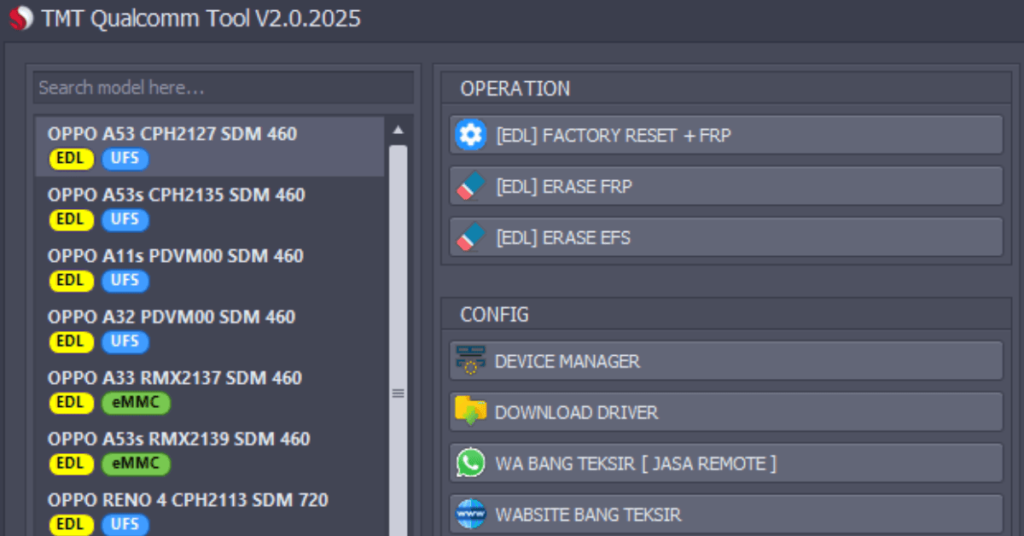Click the EDL badge under OPPO RENO 4
Screen dimensions: 1024x536
[71, 524]
